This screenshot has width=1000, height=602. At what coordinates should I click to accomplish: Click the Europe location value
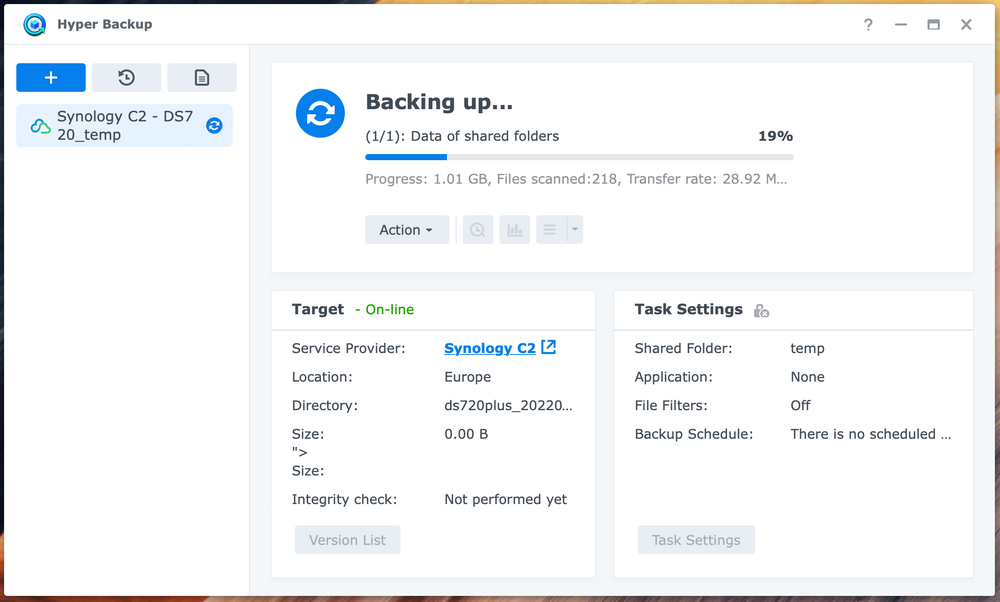click(467, 377)
